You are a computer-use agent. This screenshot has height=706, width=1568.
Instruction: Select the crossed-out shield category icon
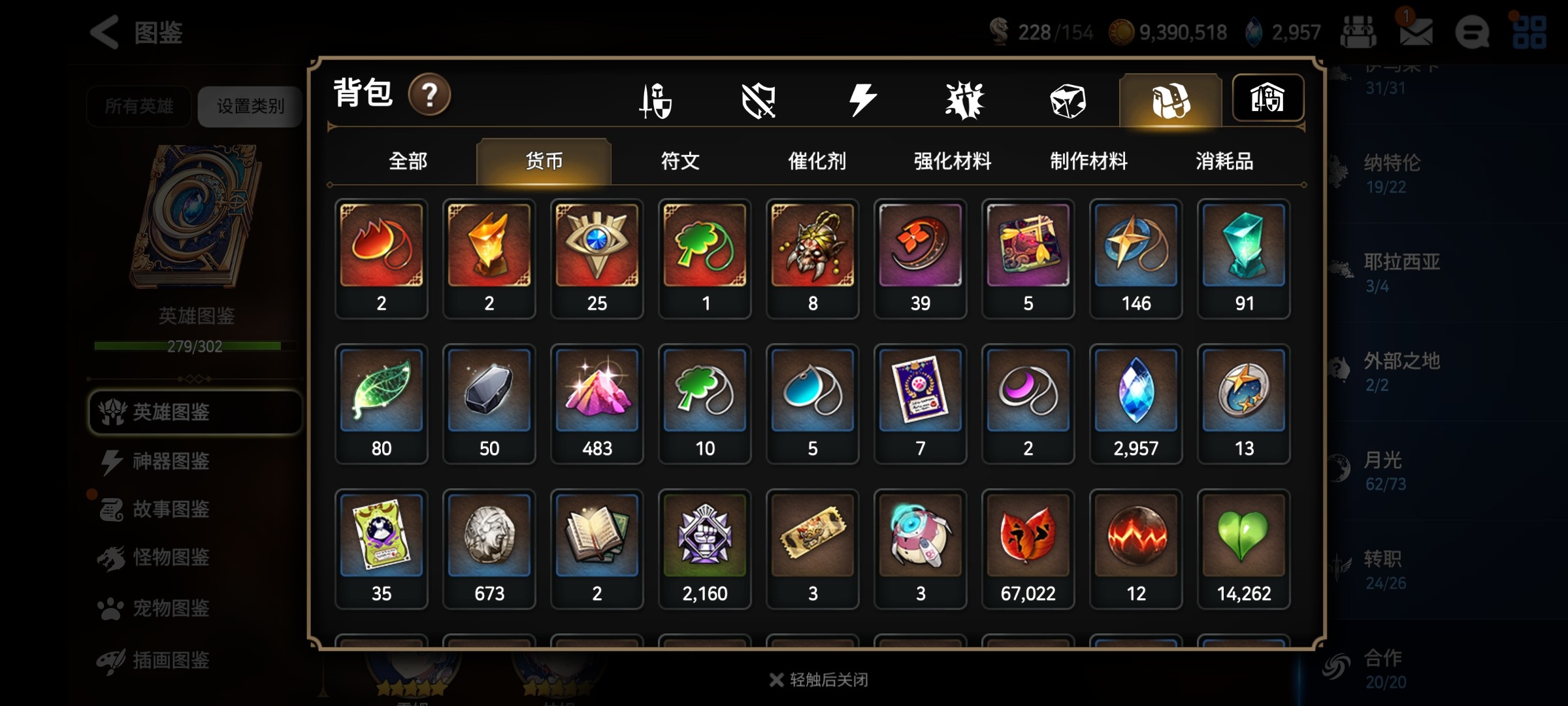[759, 101]
